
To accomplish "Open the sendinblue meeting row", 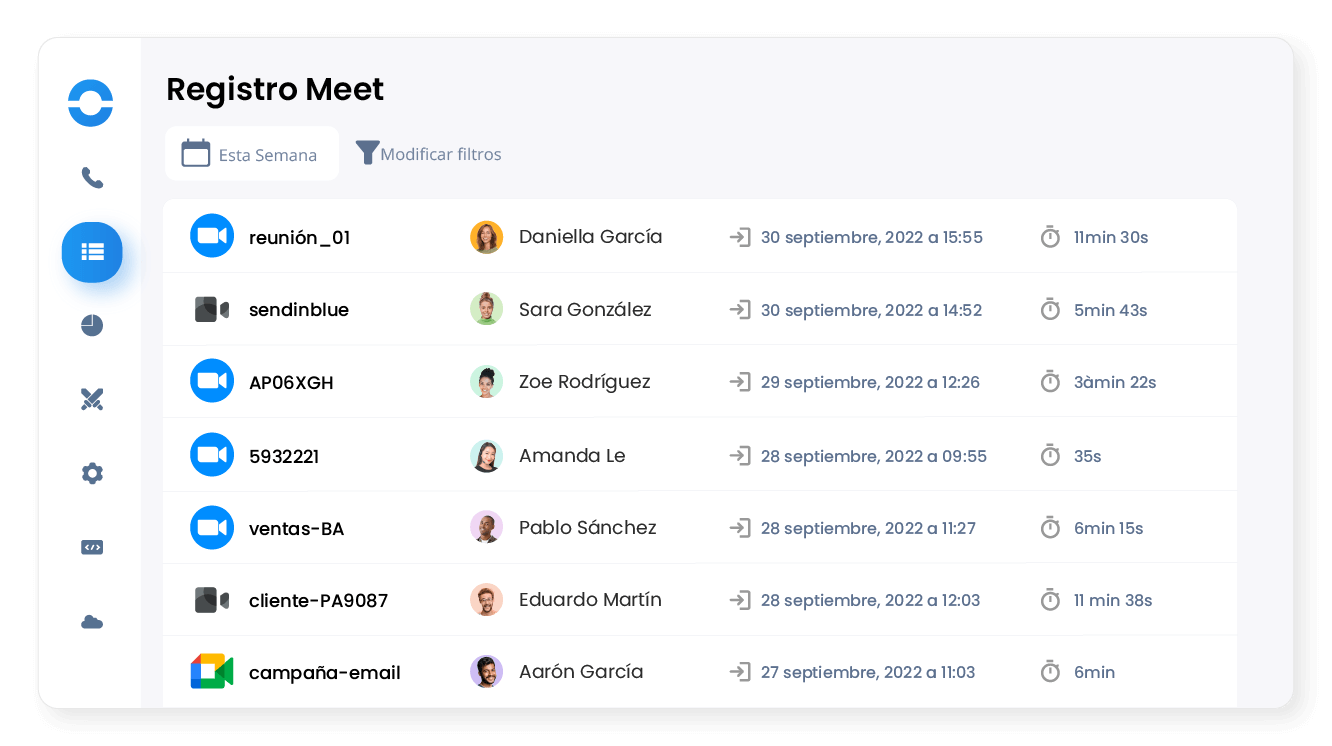I will point(298,310).
